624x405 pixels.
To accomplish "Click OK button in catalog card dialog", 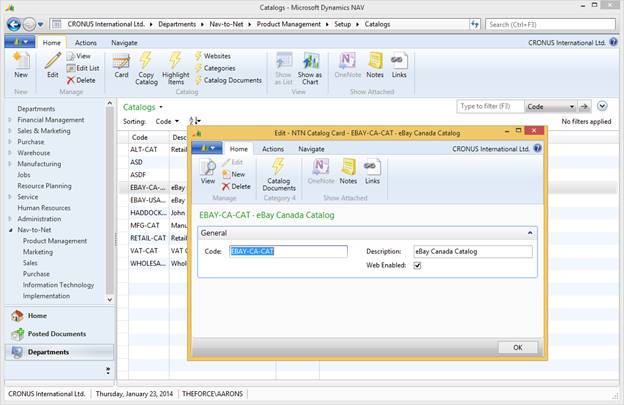I will coord(517,347).
